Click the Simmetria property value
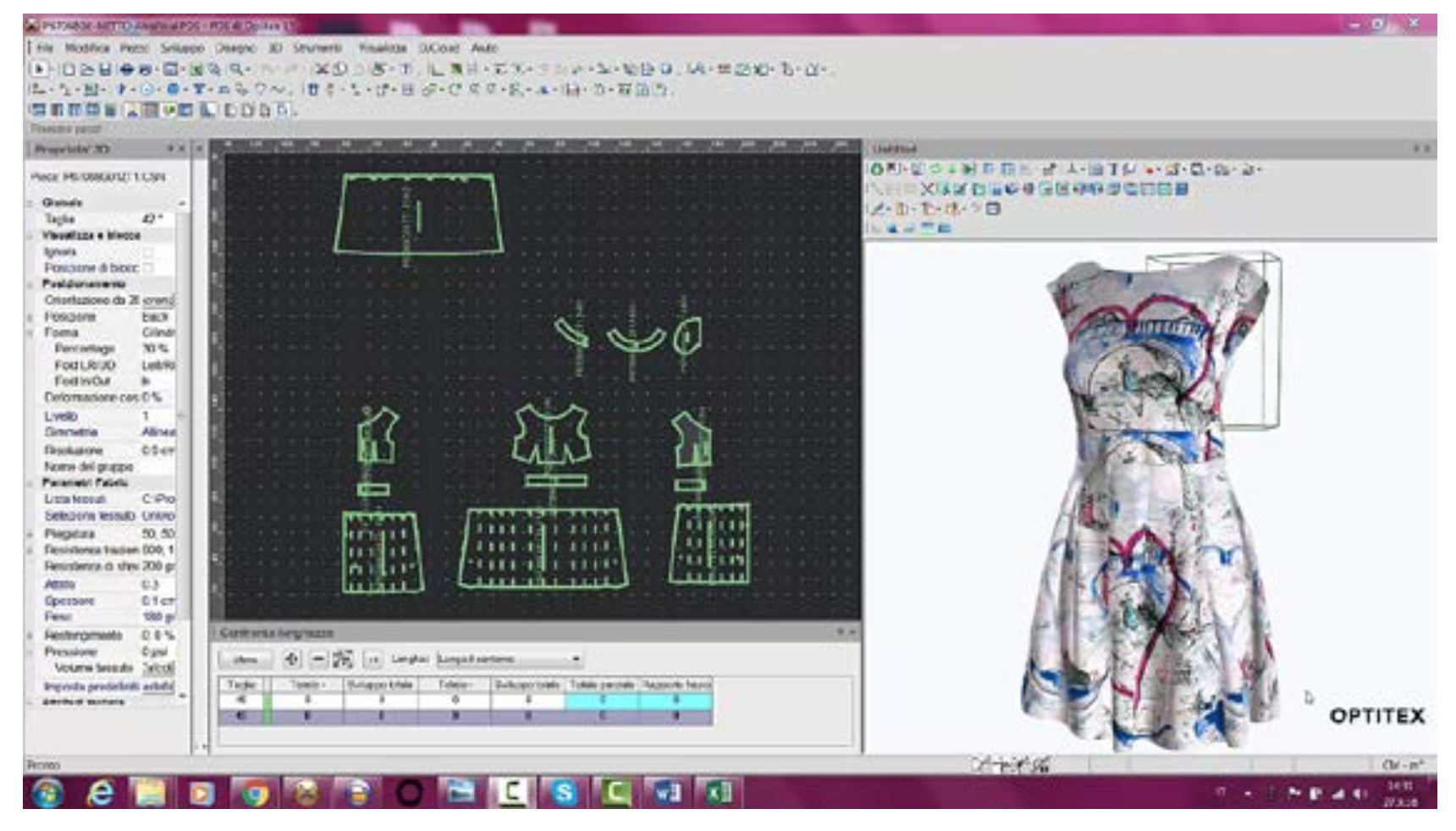Image resolution: width=1456 pixels, height=831 pixels. (x=157, y=432)
